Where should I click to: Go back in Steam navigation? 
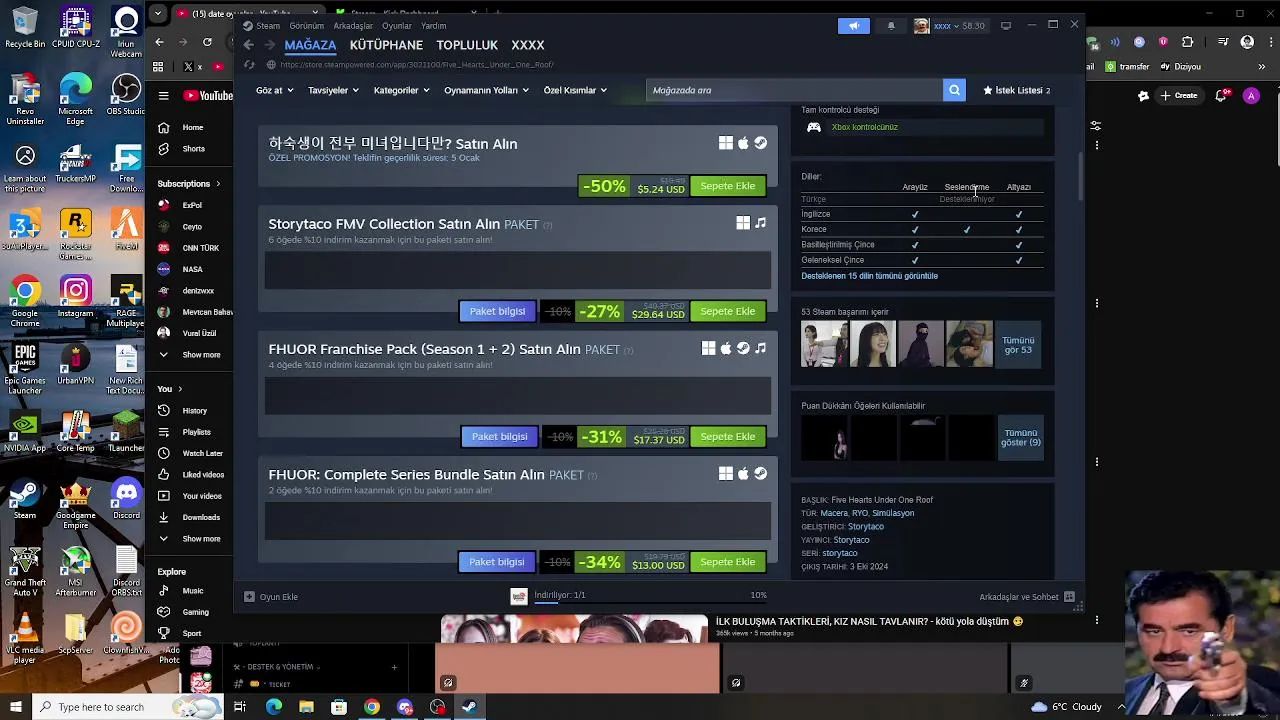(249, 45)
